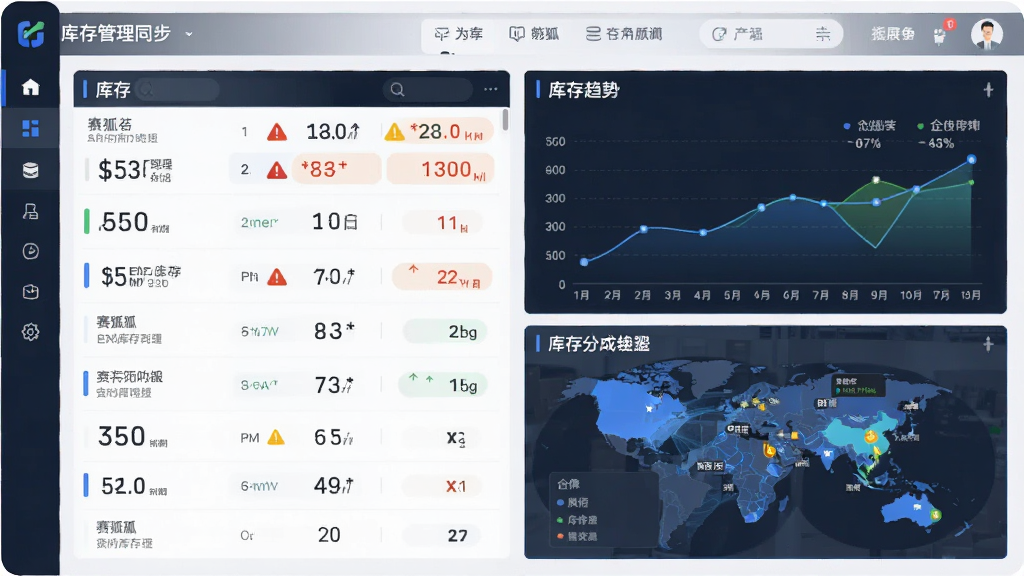Click the first blue data point at 1月
Image resolution: width=1024 pixels, height=576 pixels.
[x=584, y=262]
